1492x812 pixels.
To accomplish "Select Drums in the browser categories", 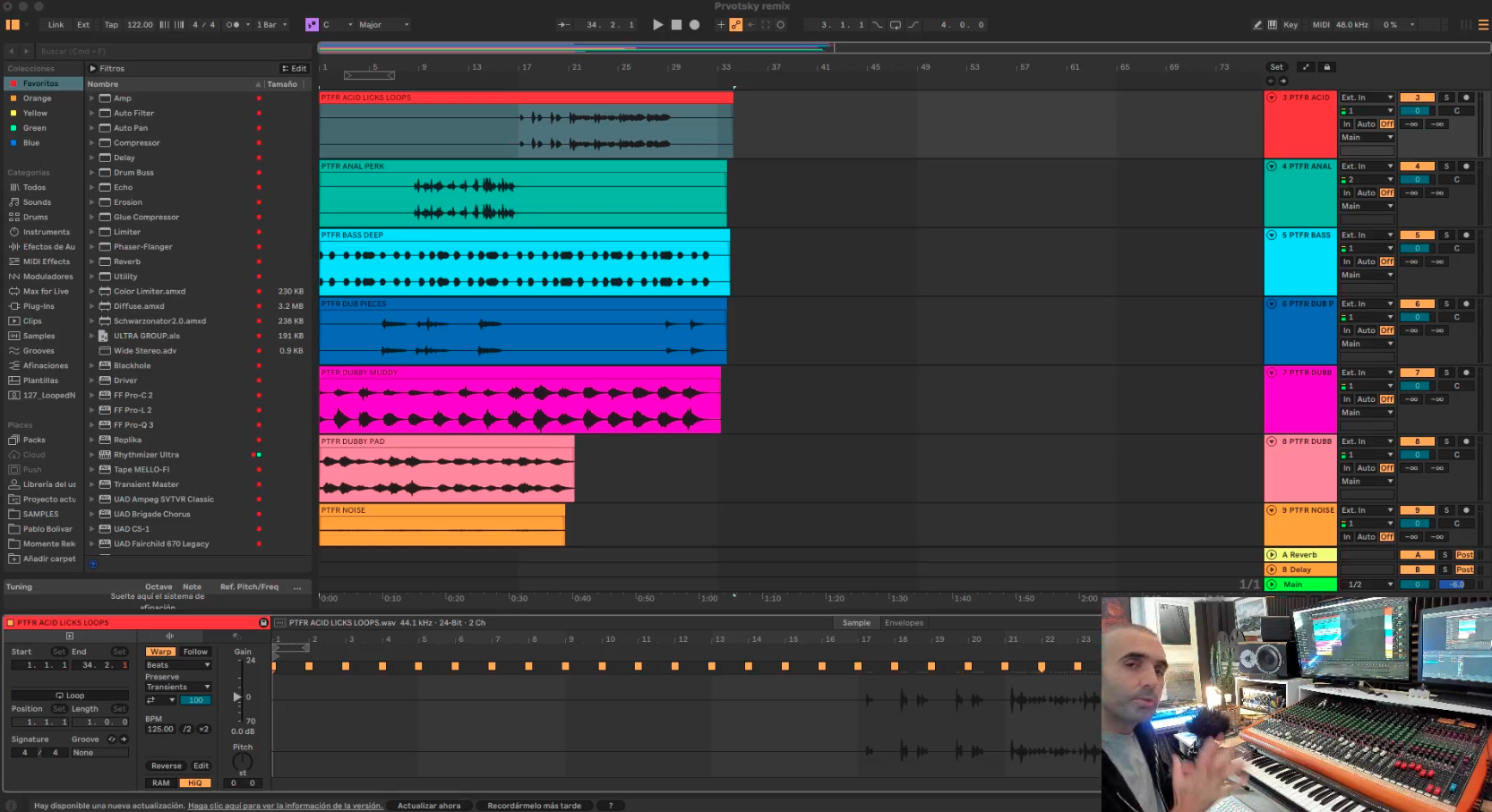I will 36,218.
